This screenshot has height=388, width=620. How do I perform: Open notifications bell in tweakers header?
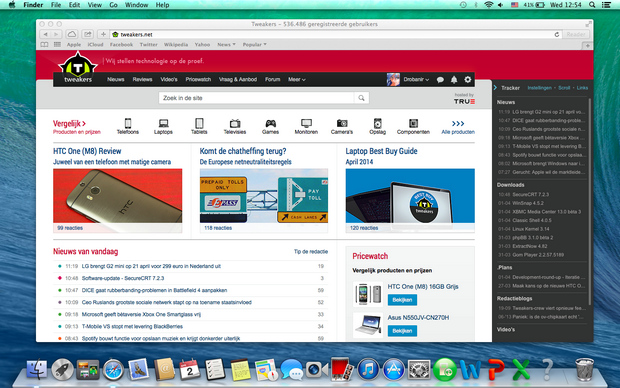[454, 79]
